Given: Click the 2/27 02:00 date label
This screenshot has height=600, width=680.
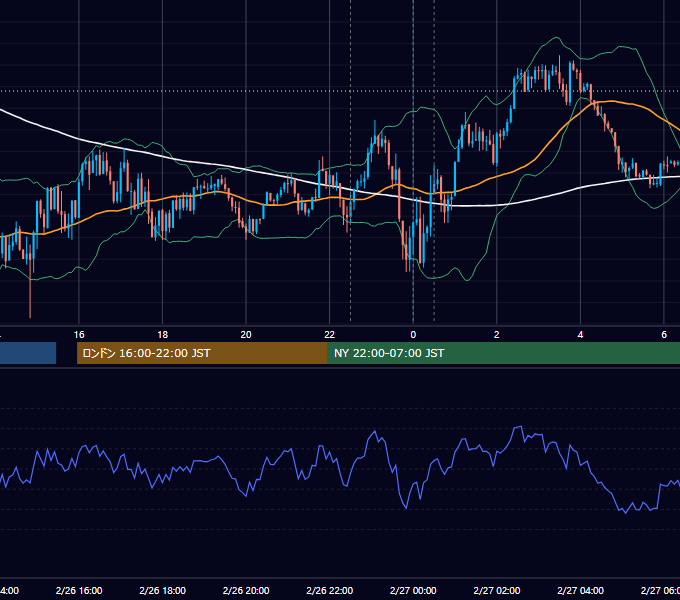Looking at the screenshot, I should click(497, 590).
